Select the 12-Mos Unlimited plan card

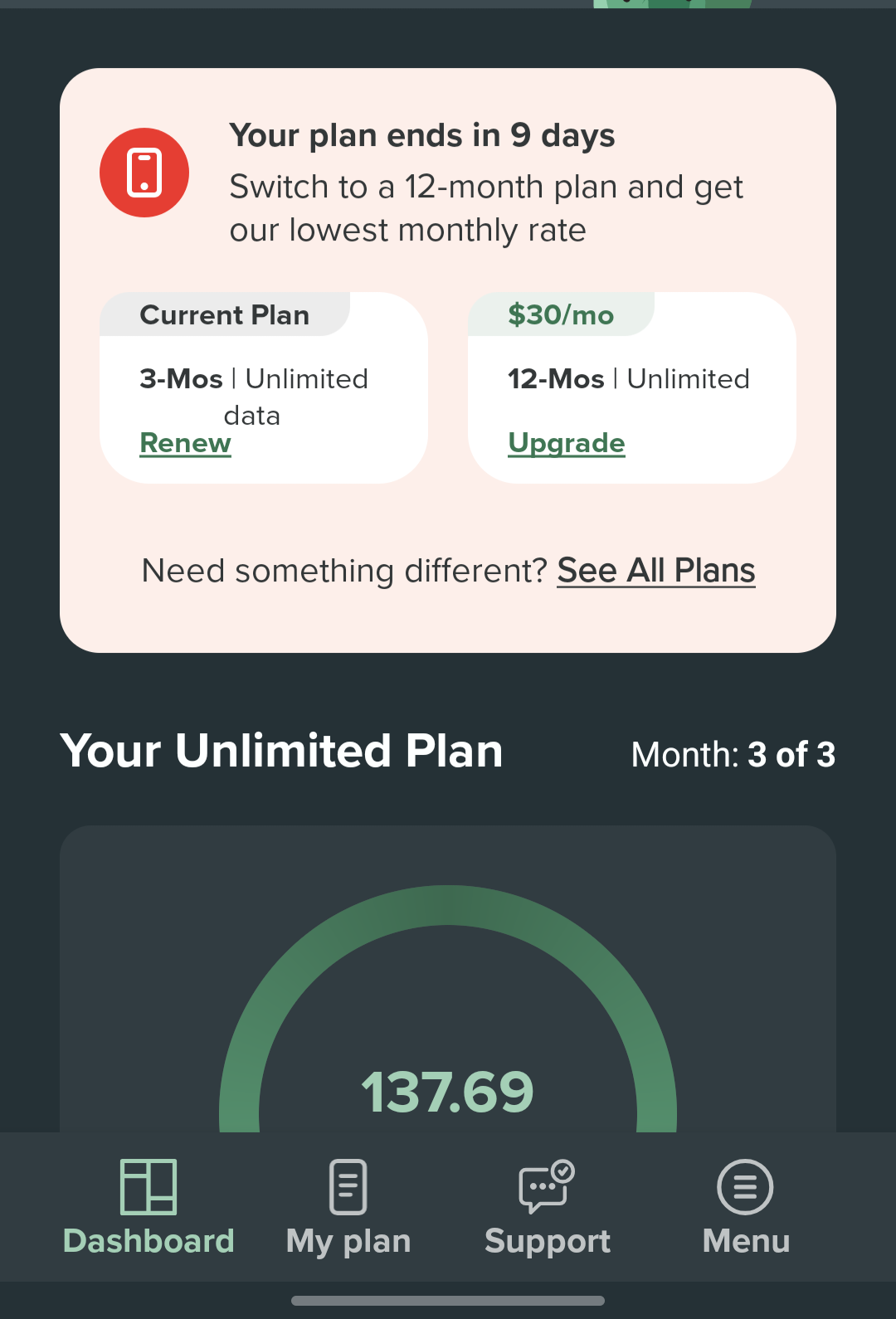pos(632,388)
